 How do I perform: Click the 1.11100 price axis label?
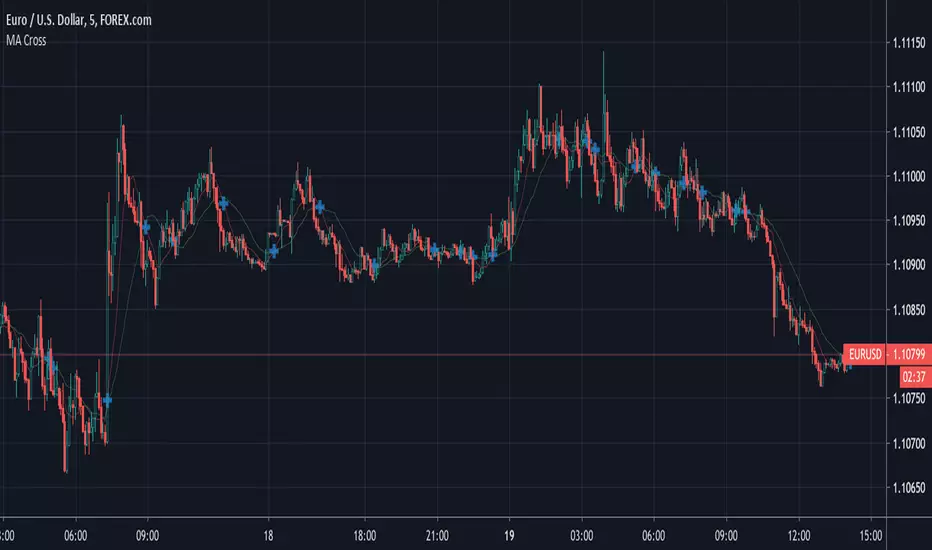tap(909, 87)
